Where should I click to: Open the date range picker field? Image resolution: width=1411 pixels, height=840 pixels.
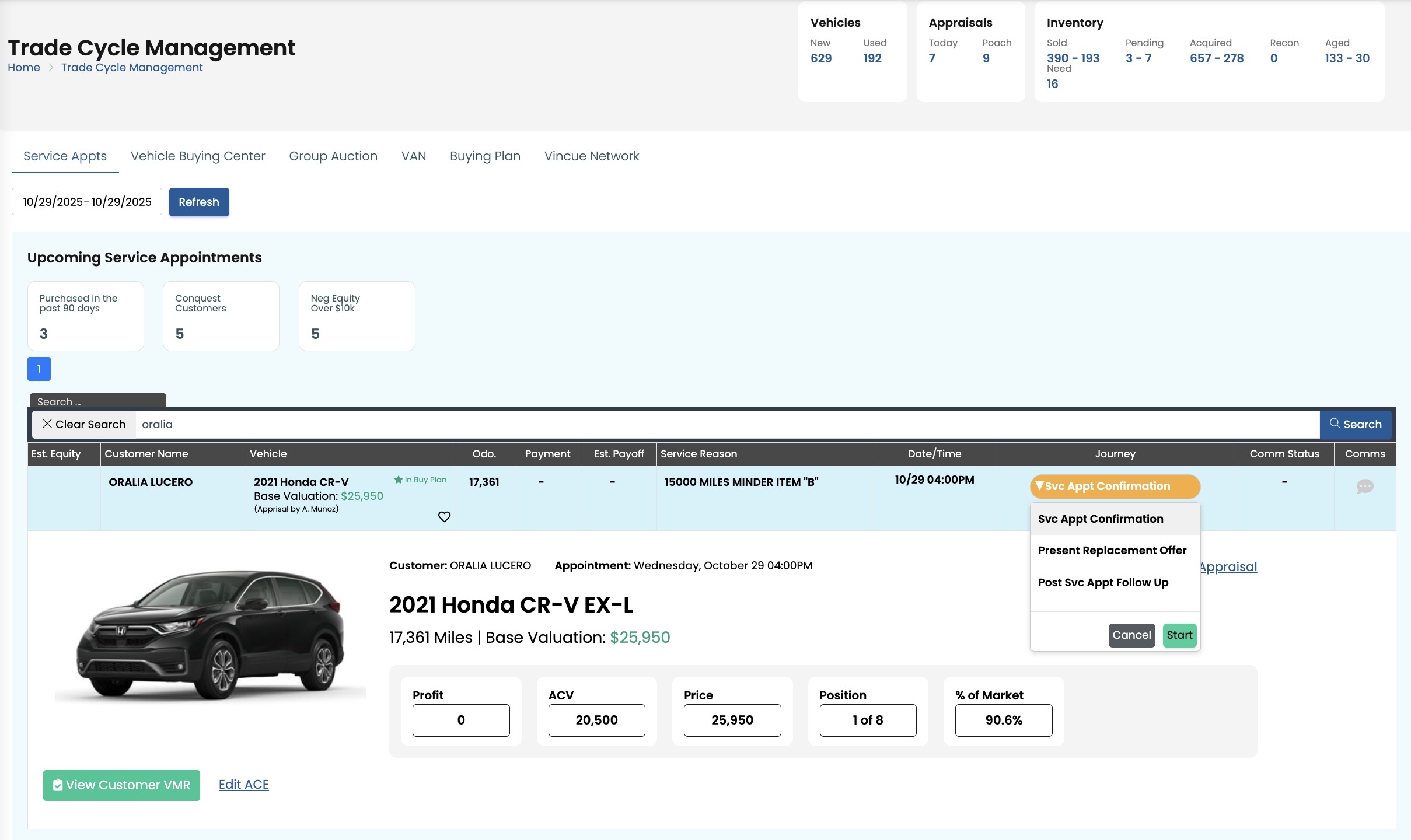[x=87, y=202]
